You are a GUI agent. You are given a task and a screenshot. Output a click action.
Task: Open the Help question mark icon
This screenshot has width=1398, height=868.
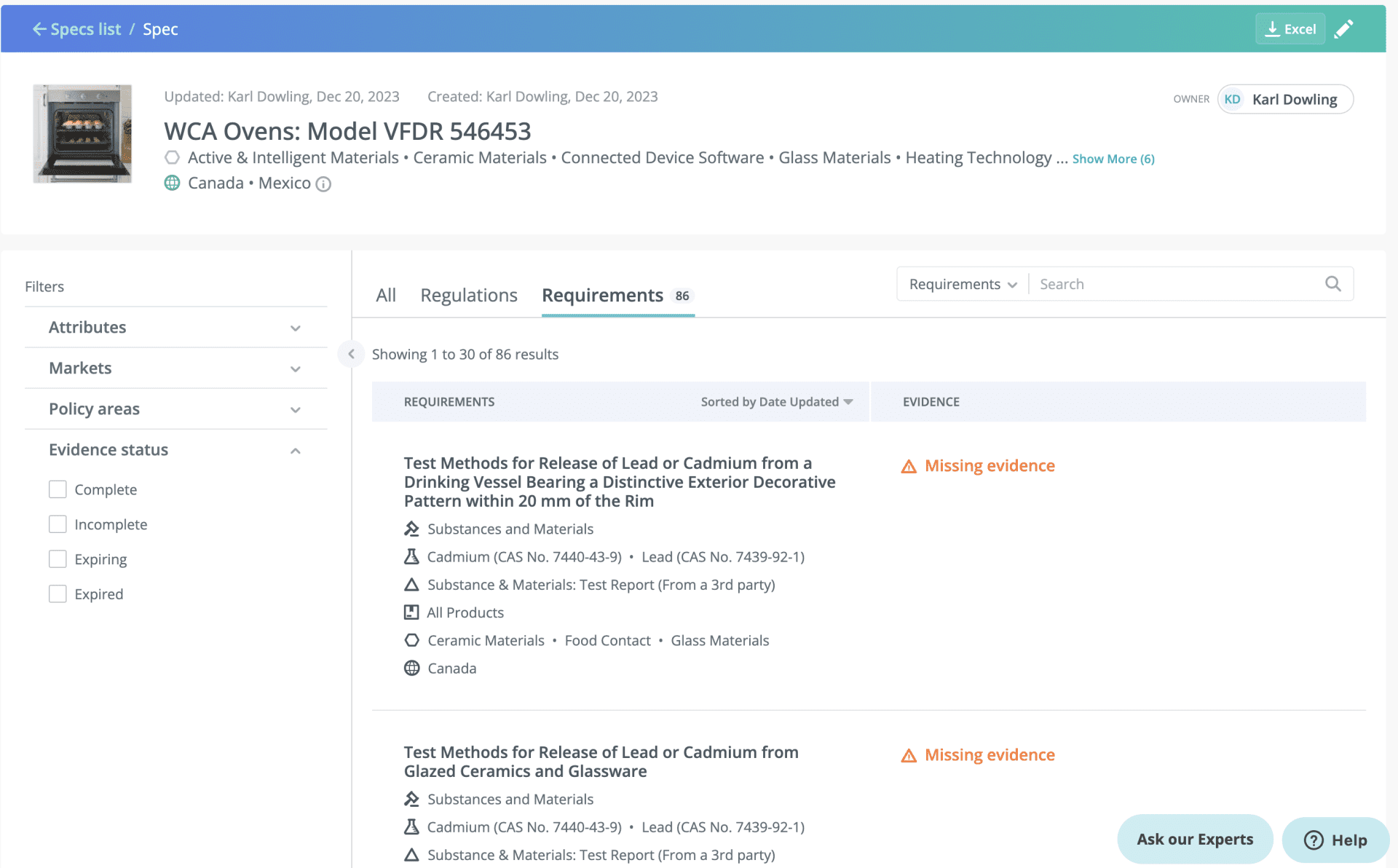click(x=1314, y=840)
